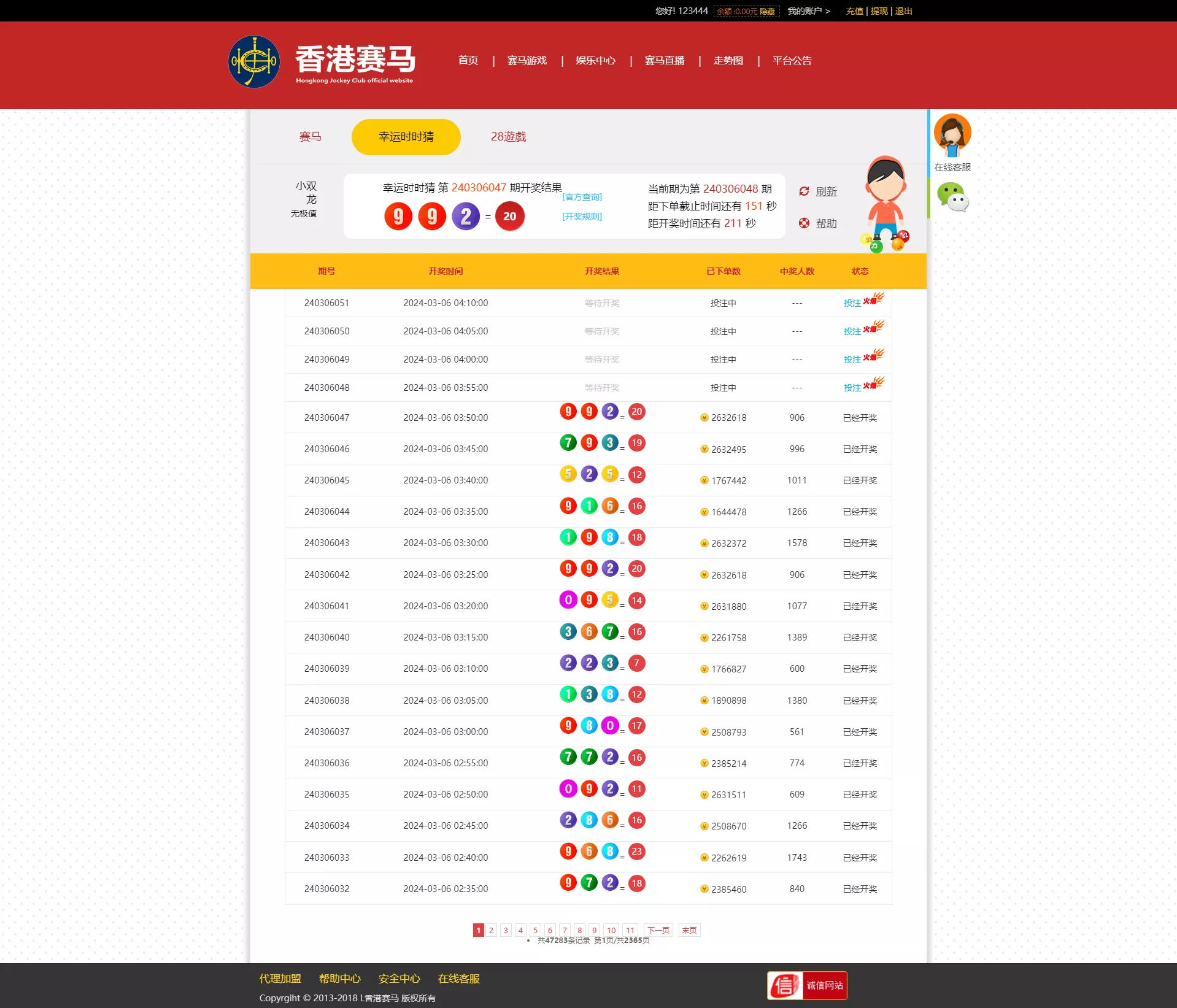Select page 2 in pagination
The width and height of the screenshot is (1177, 1008).
click(491, 929)
